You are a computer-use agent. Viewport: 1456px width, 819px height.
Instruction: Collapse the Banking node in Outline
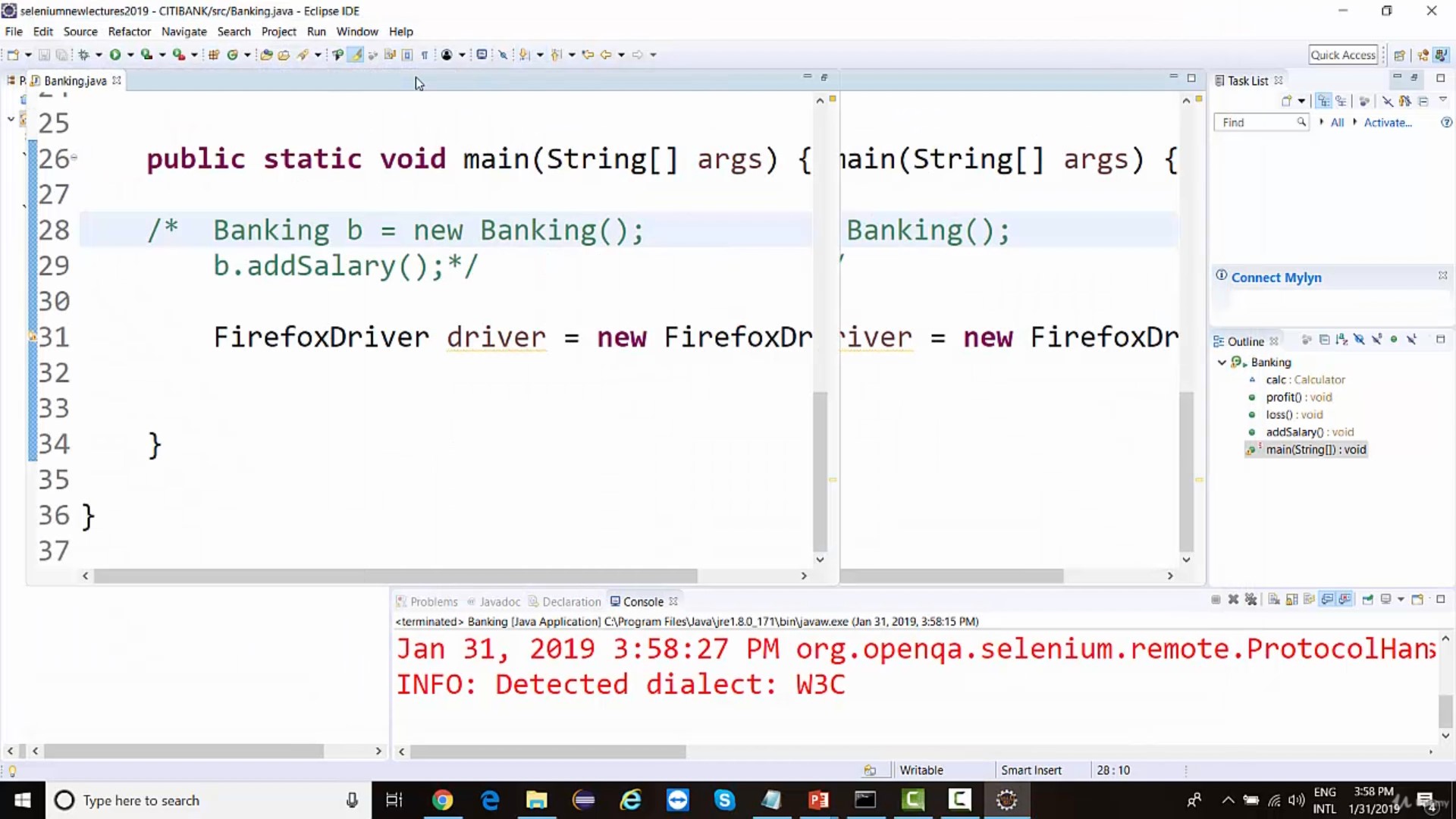[1222, 362]
